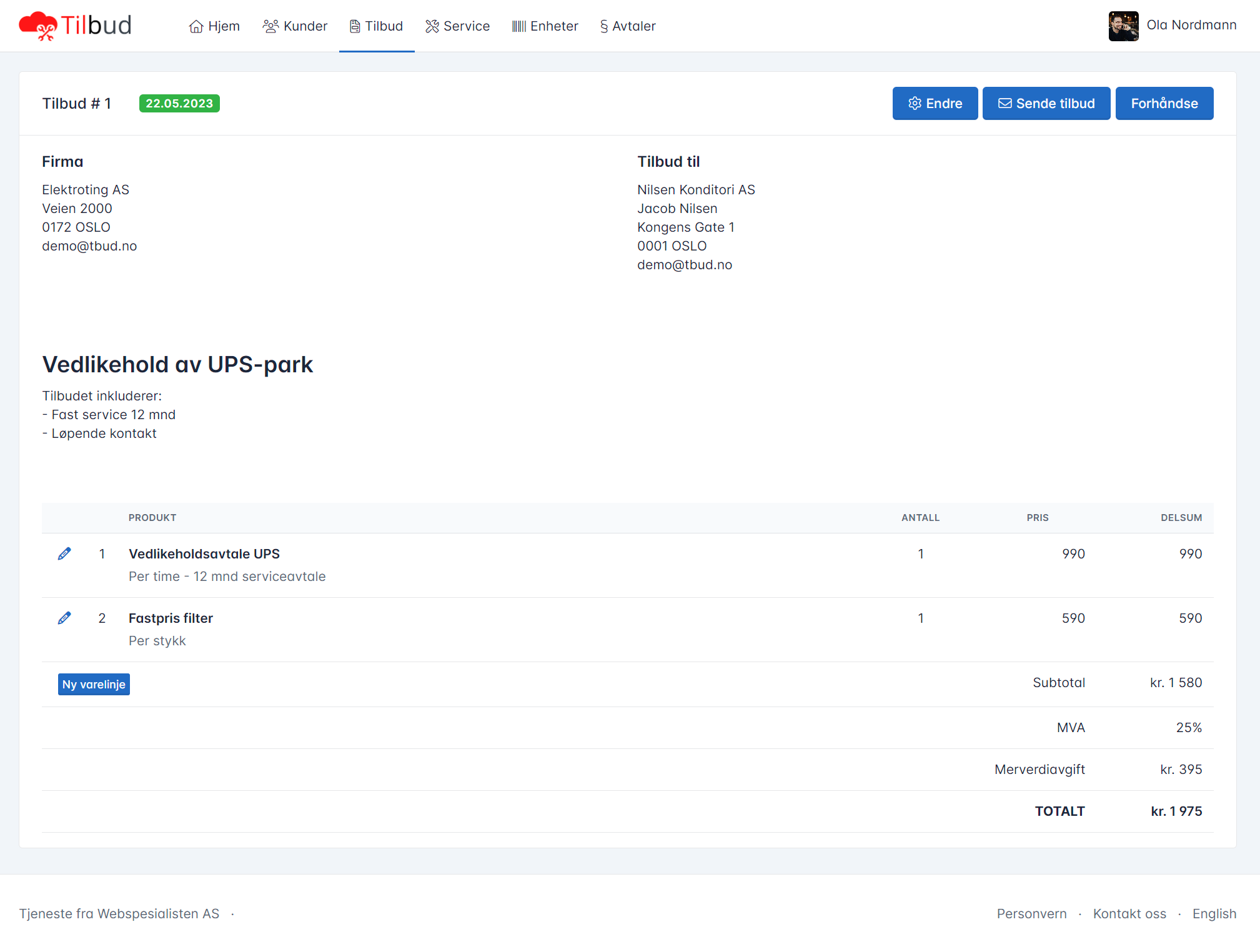Click the pencil icon for Fastpris filter
1260x952 pixels.
coord(64,618)
